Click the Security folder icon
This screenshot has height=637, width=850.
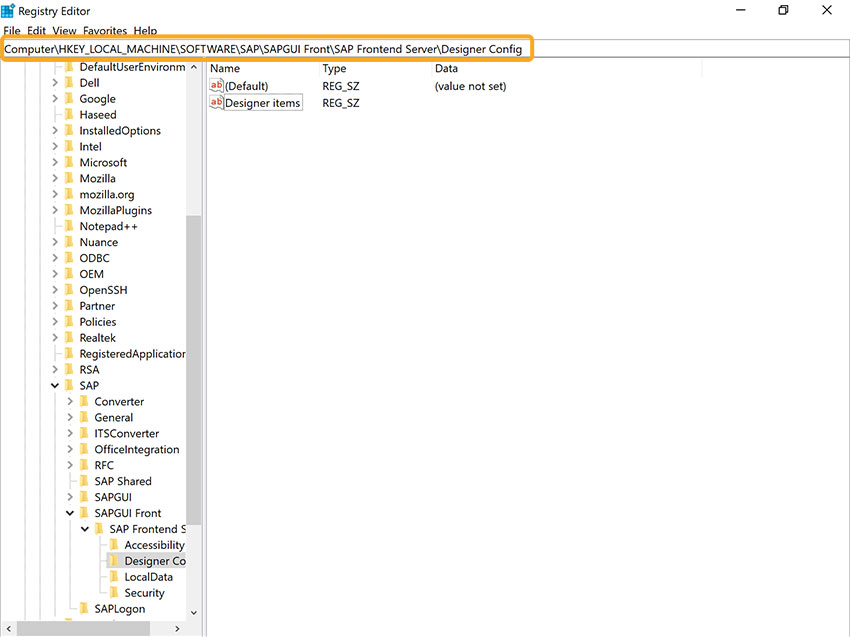coord(114,593)
